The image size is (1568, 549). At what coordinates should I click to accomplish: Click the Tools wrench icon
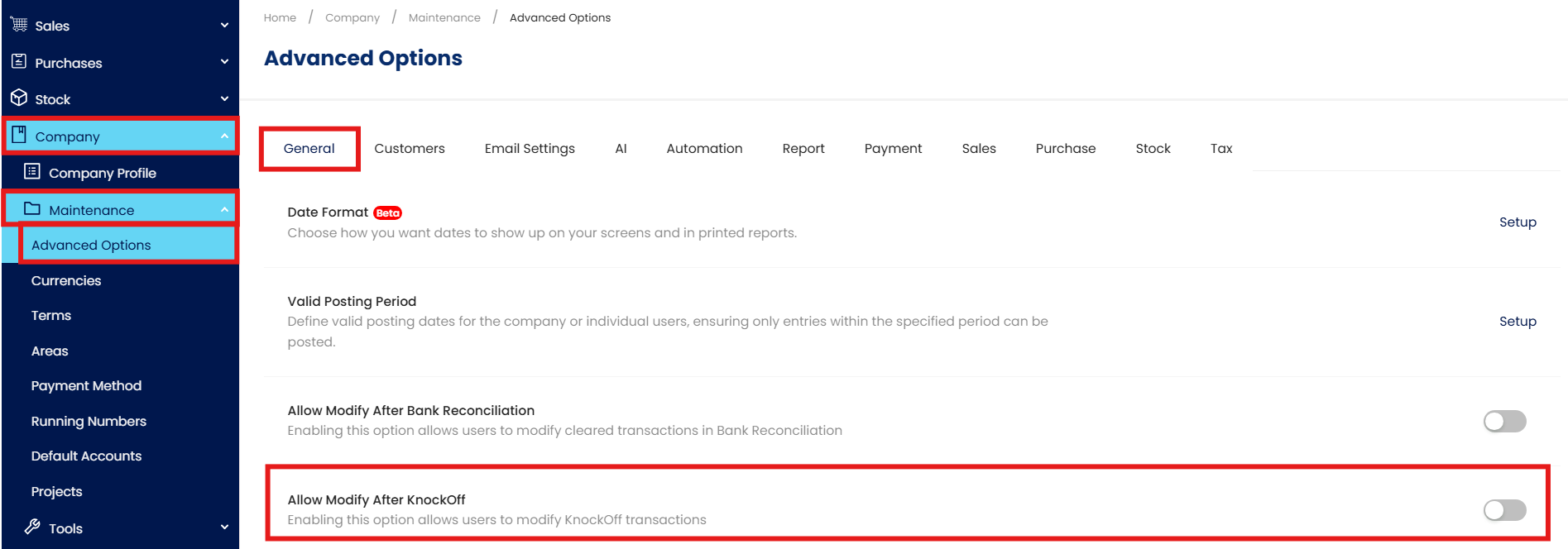[32, 527]
